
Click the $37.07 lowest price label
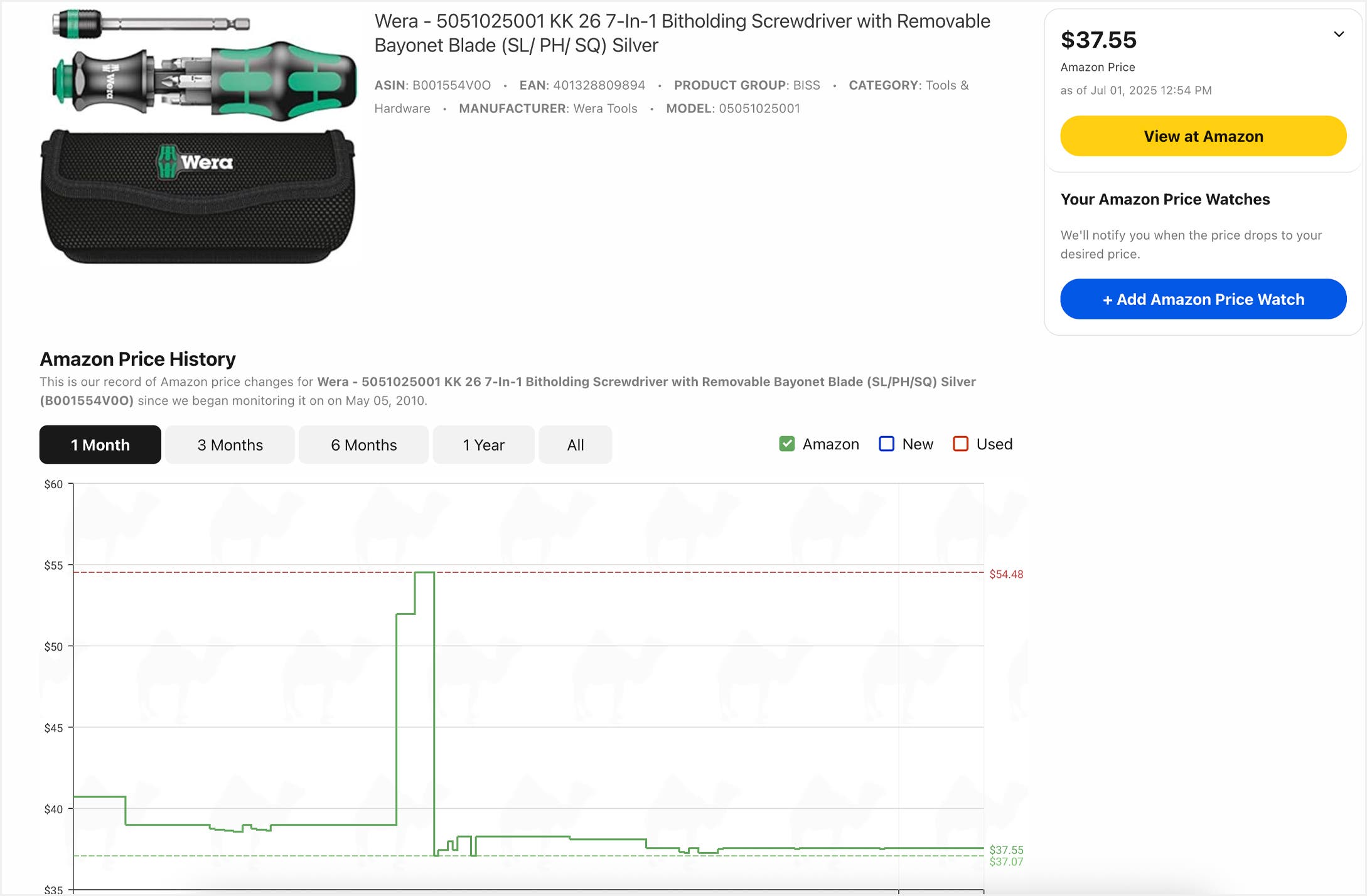click(1005, 862)
